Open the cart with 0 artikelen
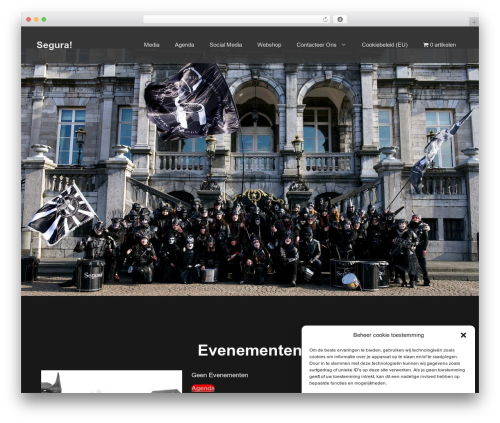The height and width of the screenshot is (423, 500). coord(439,45)
